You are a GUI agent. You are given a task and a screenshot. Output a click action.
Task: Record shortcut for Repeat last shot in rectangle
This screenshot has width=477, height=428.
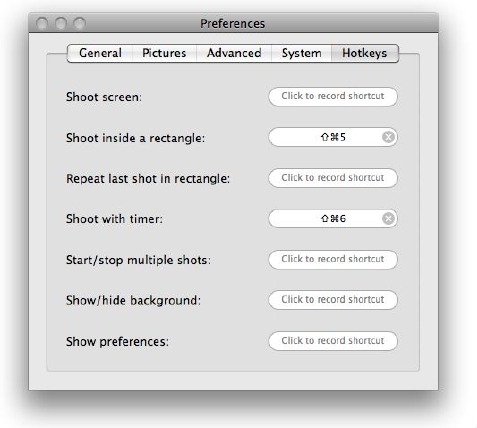click(333, 178)
